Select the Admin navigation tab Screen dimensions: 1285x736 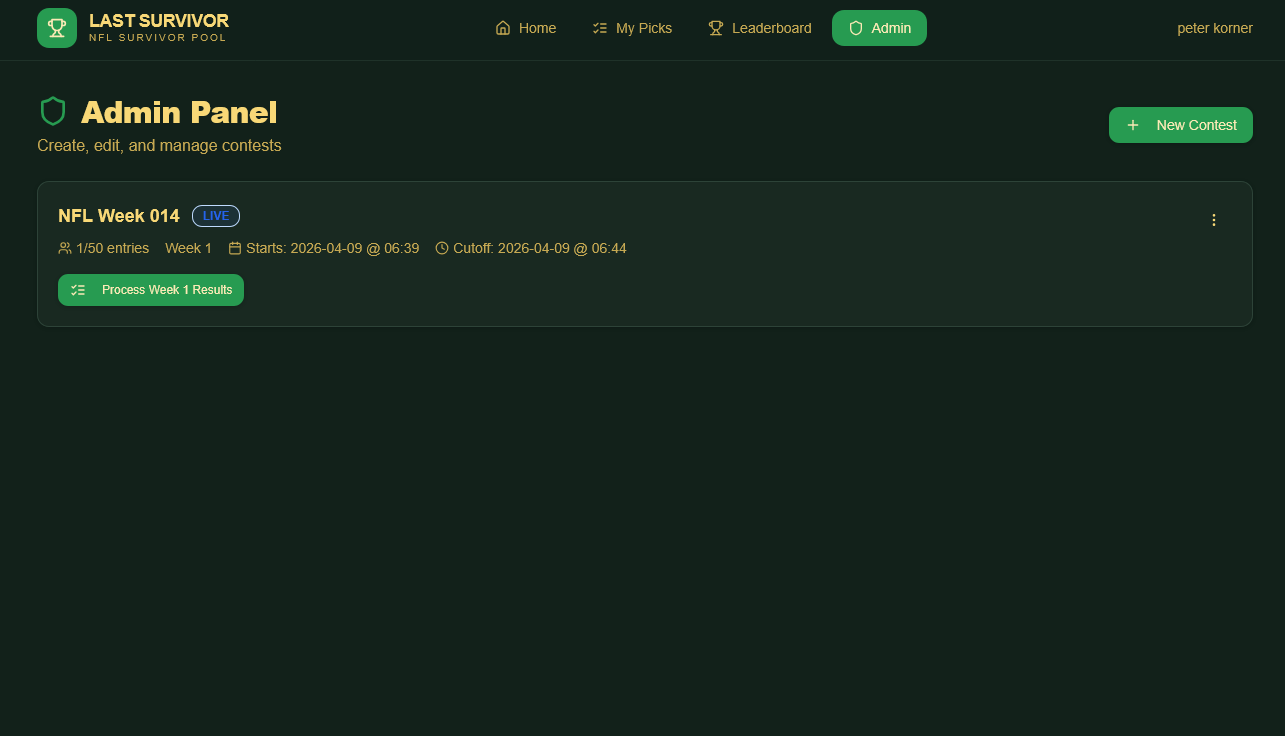click(x=879, y=28)
